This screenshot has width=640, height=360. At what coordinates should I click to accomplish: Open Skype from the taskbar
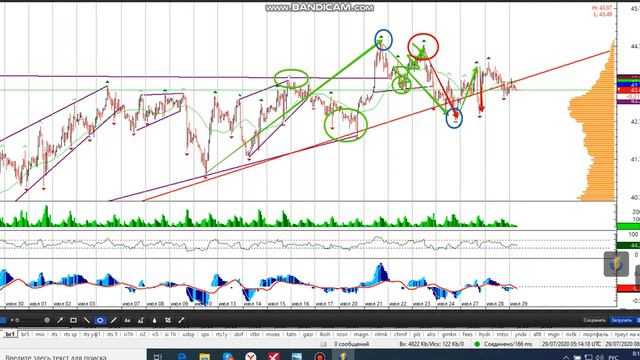[x=228, y=357]
